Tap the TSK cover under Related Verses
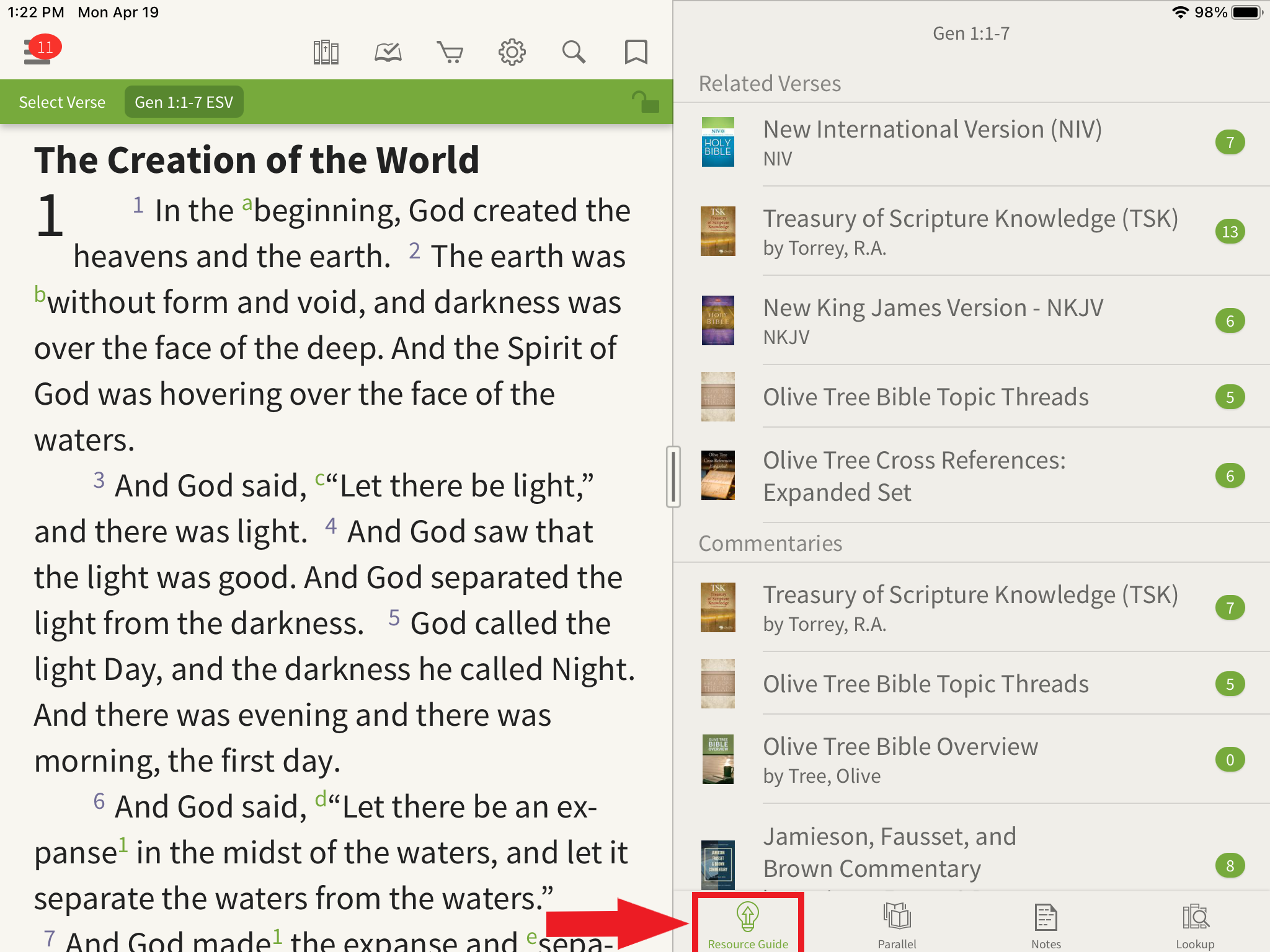 (718, 231)
